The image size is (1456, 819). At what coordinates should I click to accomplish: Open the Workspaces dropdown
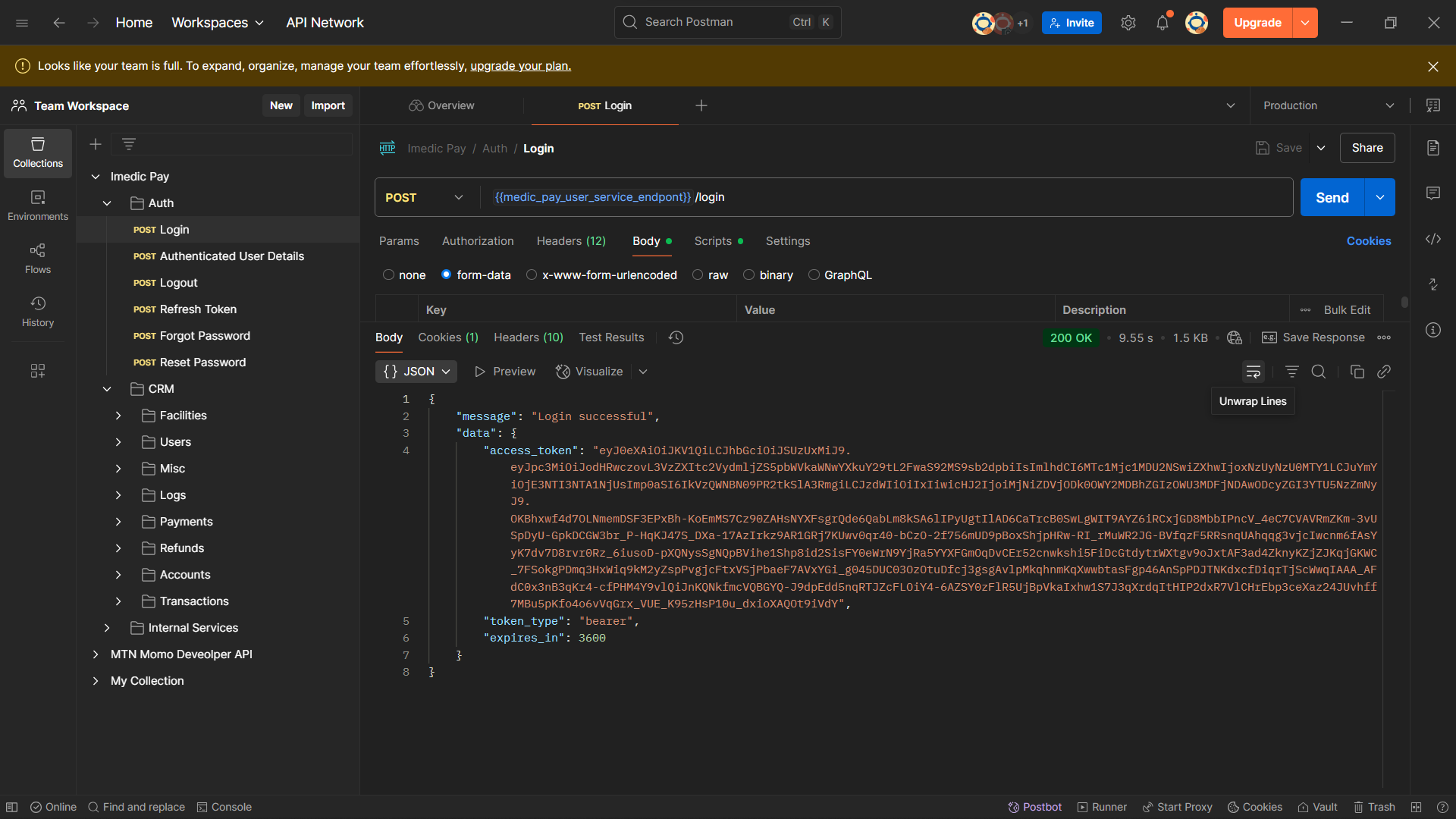(x=218, y=23)
